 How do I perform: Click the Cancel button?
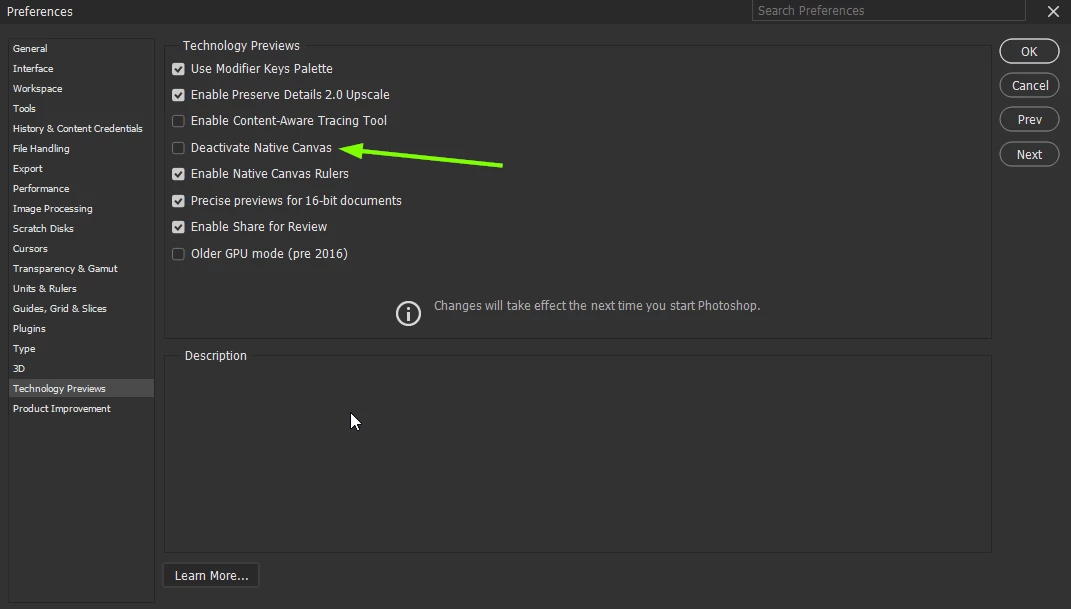(x=1029, y=85)
